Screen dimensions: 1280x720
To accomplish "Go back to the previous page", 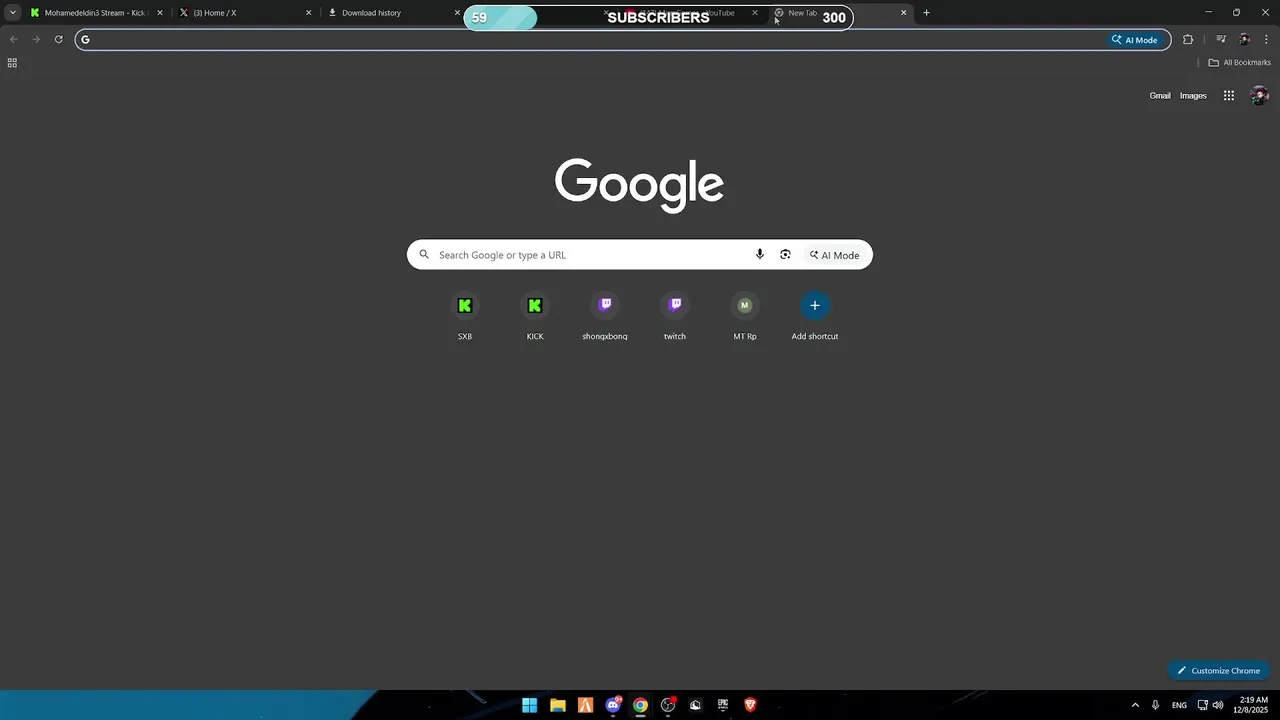I will tap(13, 40).
